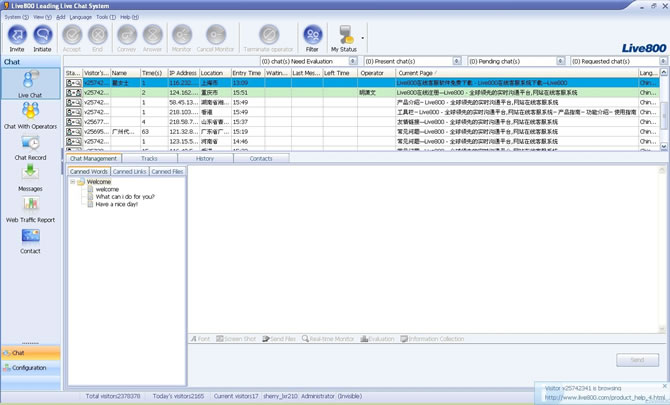The width and height of the screenshot is (670, 405).
Task: Sort visitors by the Entry Time column
Action: (247, 73)
